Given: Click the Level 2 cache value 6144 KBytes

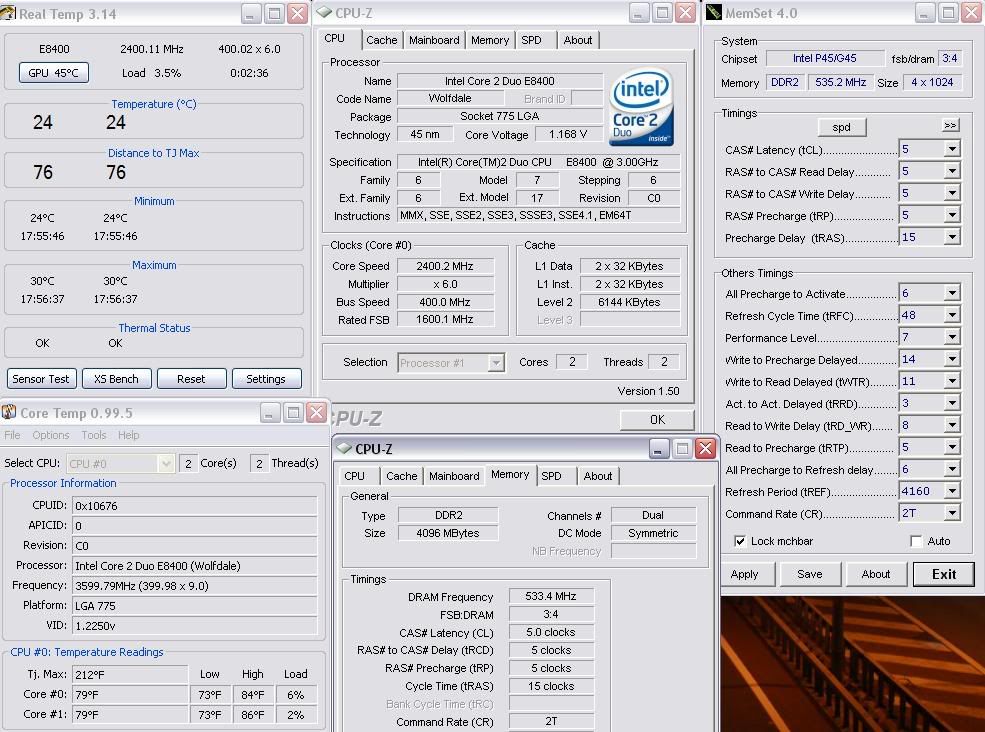Looking at the screenshot, I should pos(629,302).
